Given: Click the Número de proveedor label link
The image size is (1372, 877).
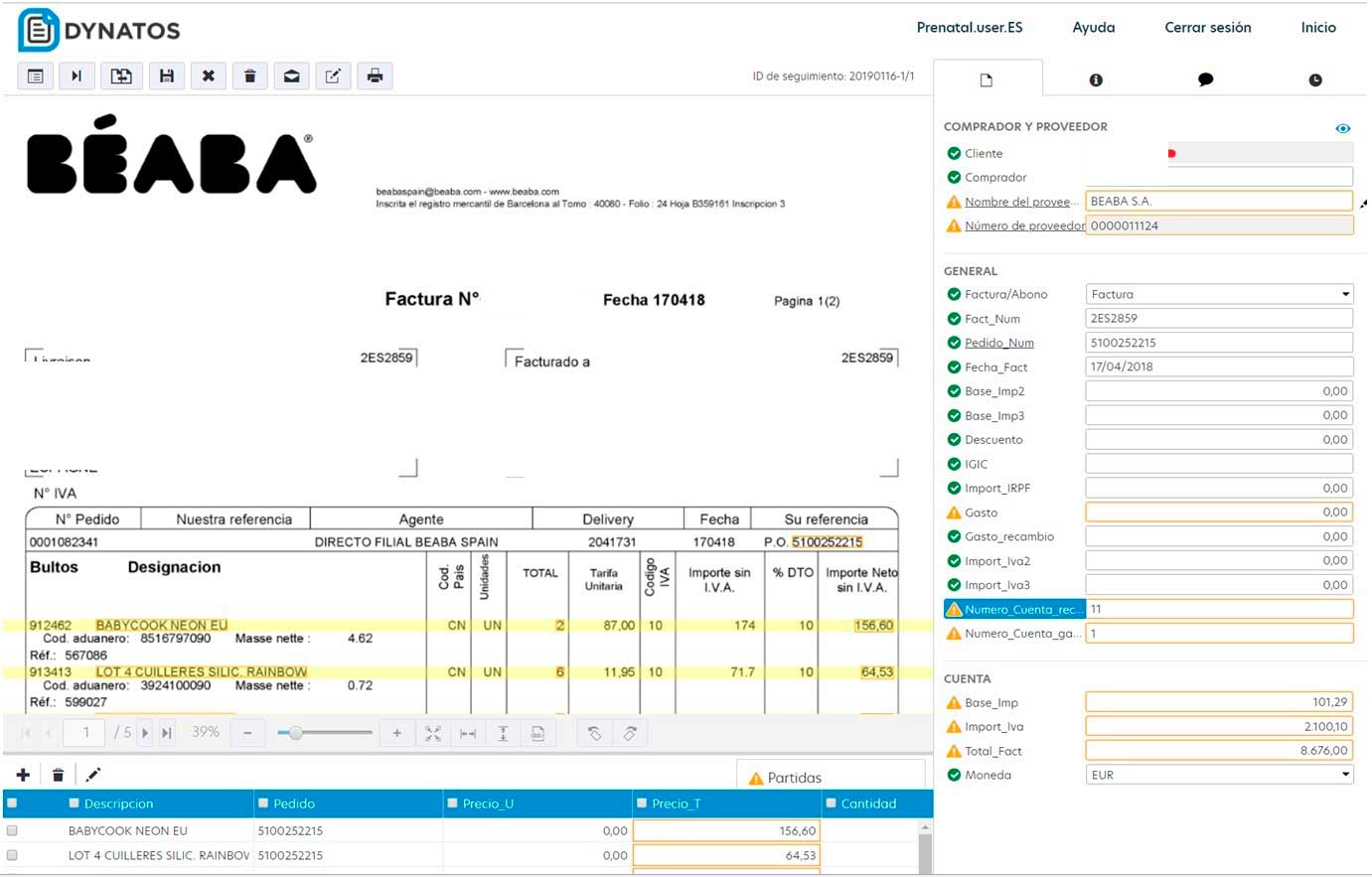Looking at the screenshot, I should 1024,225.
